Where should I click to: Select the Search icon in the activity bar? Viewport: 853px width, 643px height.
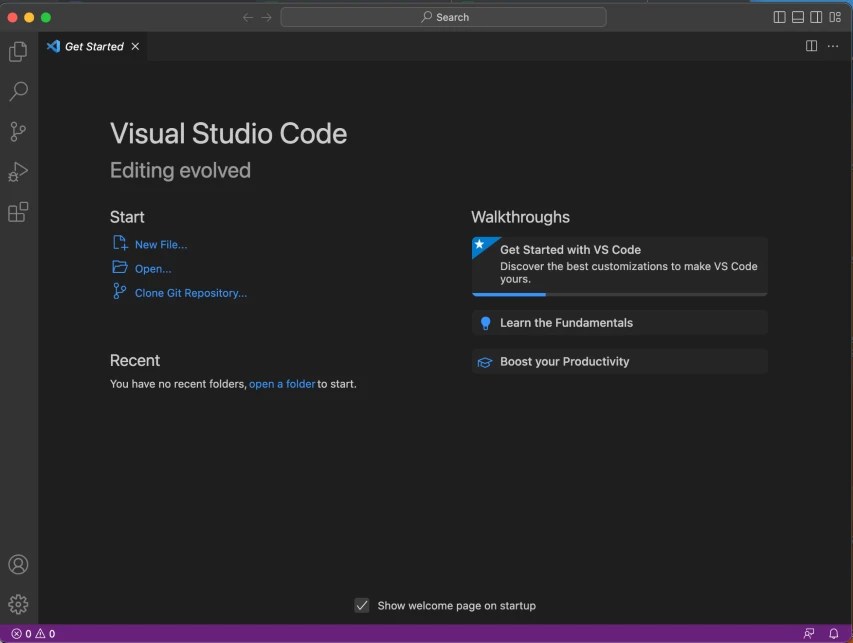[18, 91]
